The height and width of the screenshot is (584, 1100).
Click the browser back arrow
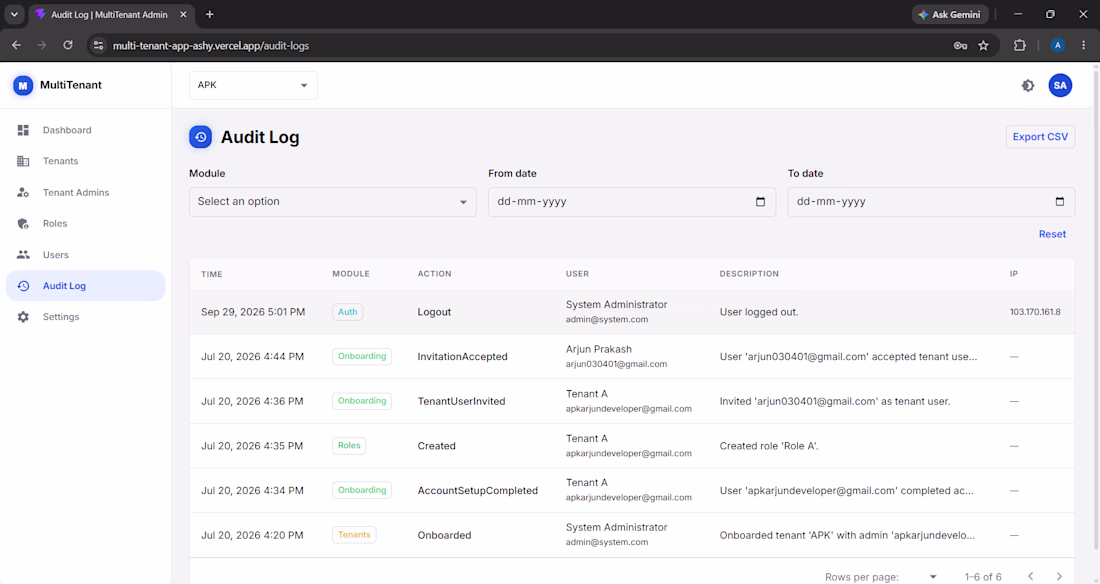[x=17, y=46]
